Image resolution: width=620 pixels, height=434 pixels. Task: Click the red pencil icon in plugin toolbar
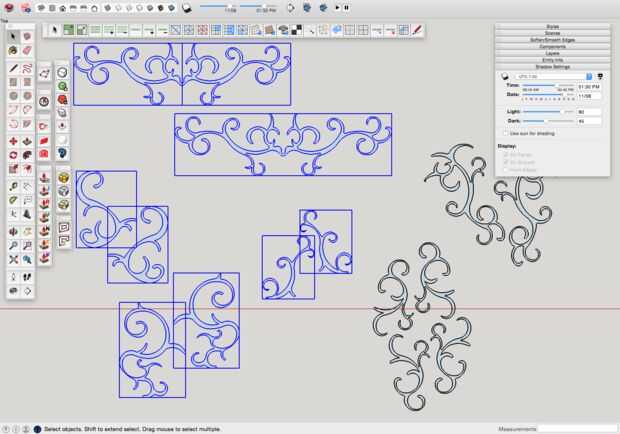click(x=417, y=30)
